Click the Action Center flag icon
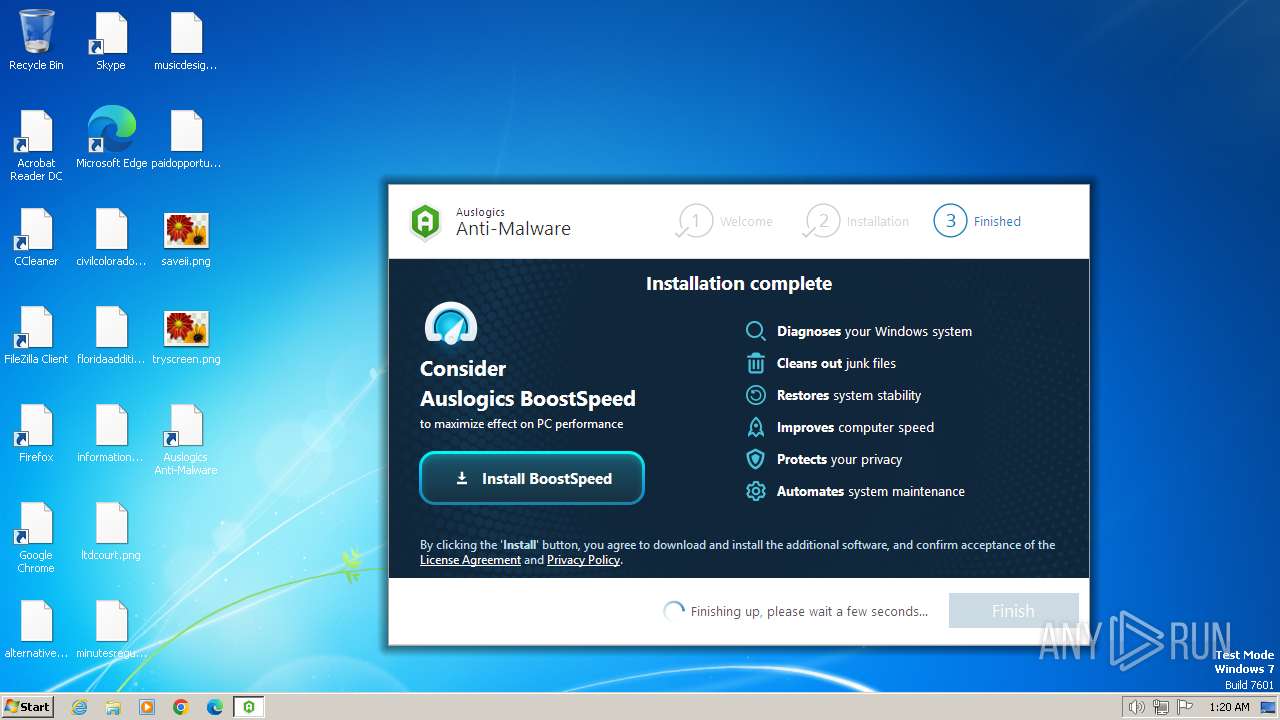Image resolution: width=1280 pixels, height=720 pixels. coord(1185,707)
